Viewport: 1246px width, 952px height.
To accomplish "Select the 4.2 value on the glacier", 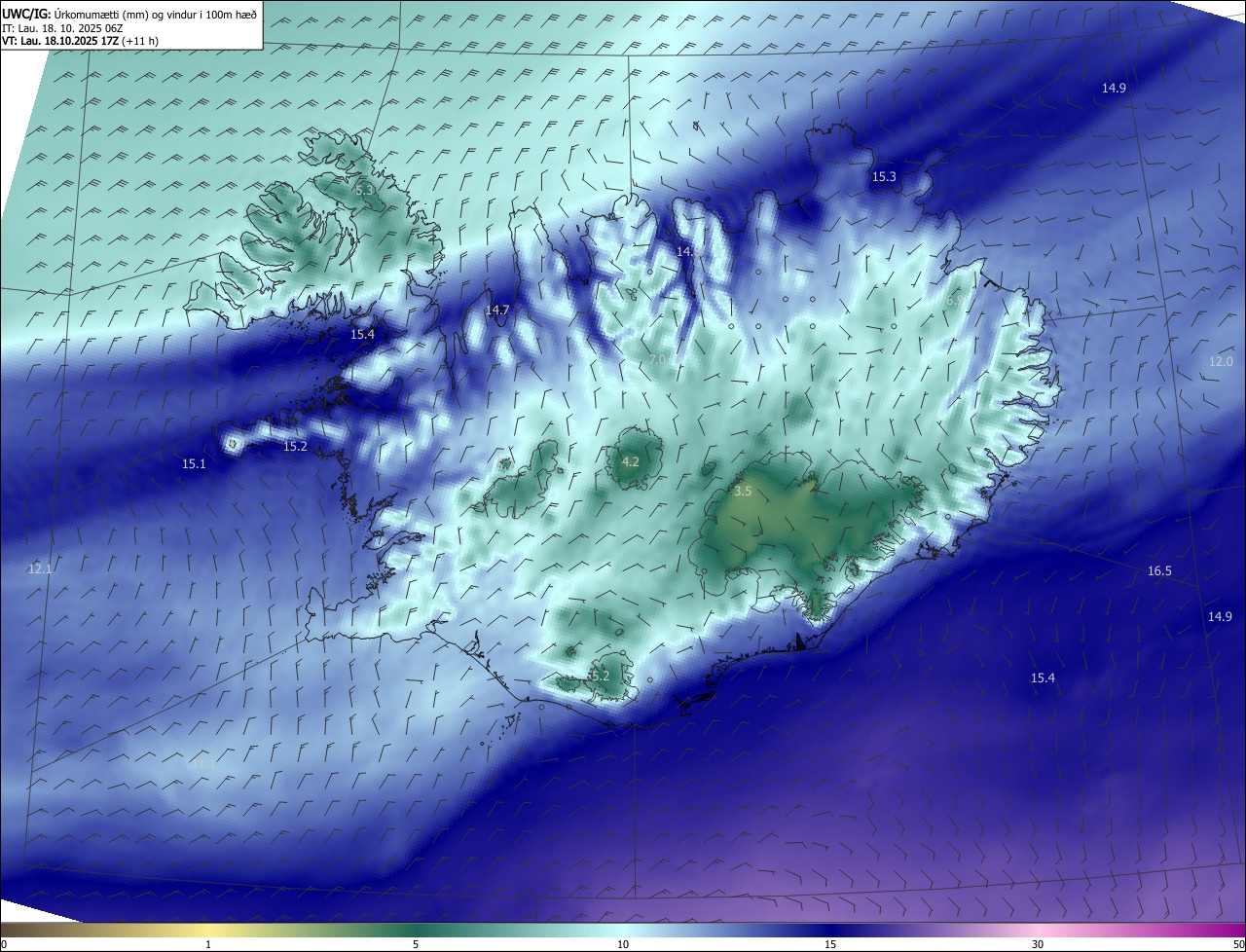I will tap(630, 461).
